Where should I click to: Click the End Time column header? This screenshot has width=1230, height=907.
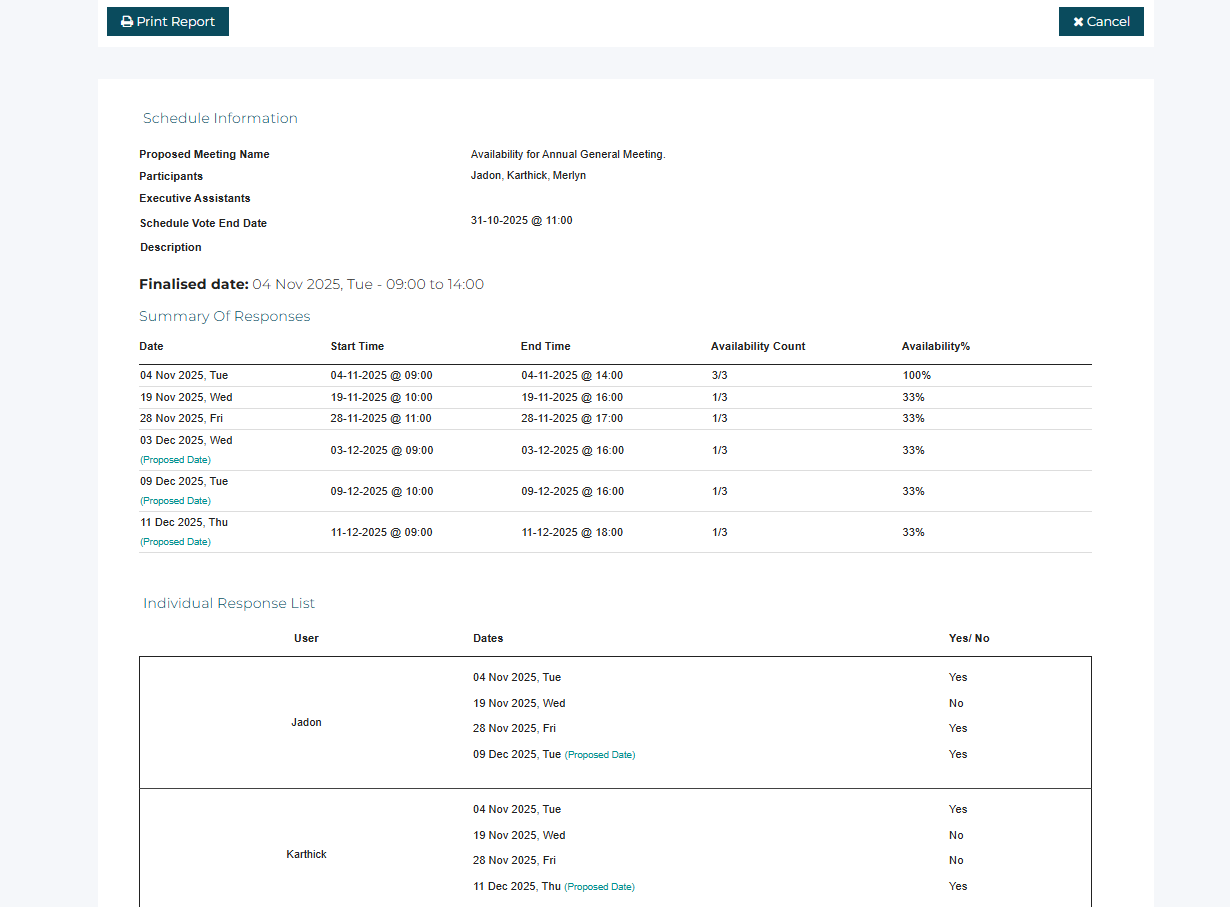(546, 346)
